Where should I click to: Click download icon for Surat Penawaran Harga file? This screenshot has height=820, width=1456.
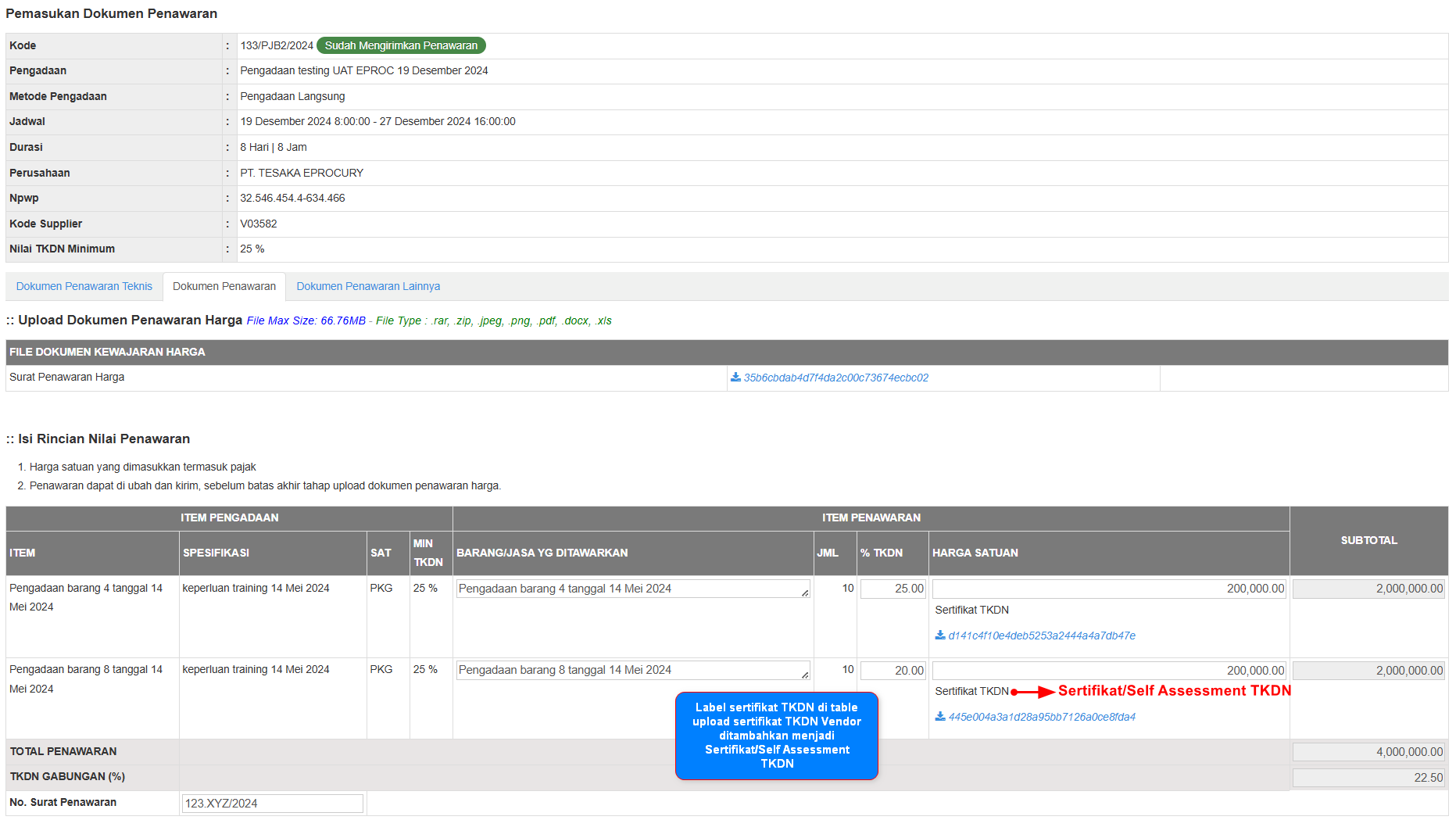(735, 378)
